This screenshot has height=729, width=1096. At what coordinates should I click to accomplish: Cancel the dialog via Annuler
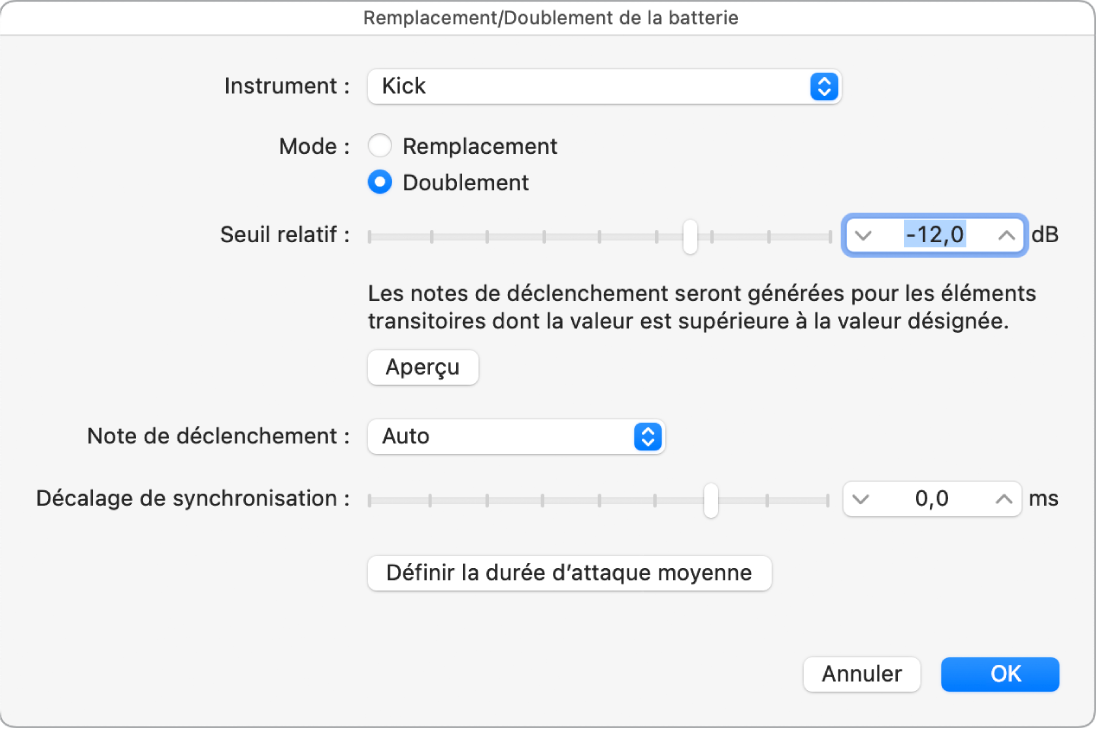[861, 674]
